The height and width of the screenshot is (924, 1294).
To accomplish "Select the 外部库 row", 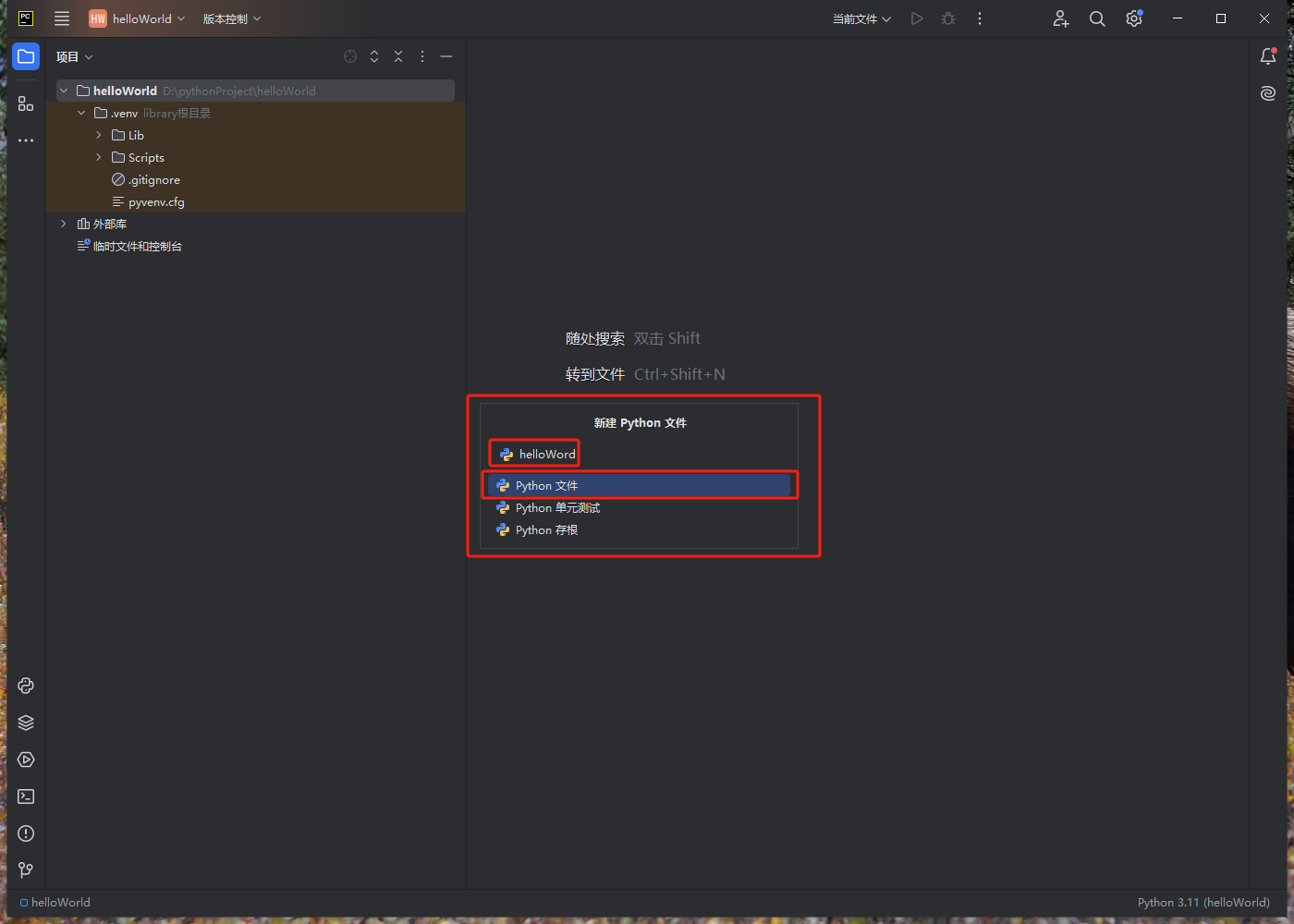I will coord(255,224).
